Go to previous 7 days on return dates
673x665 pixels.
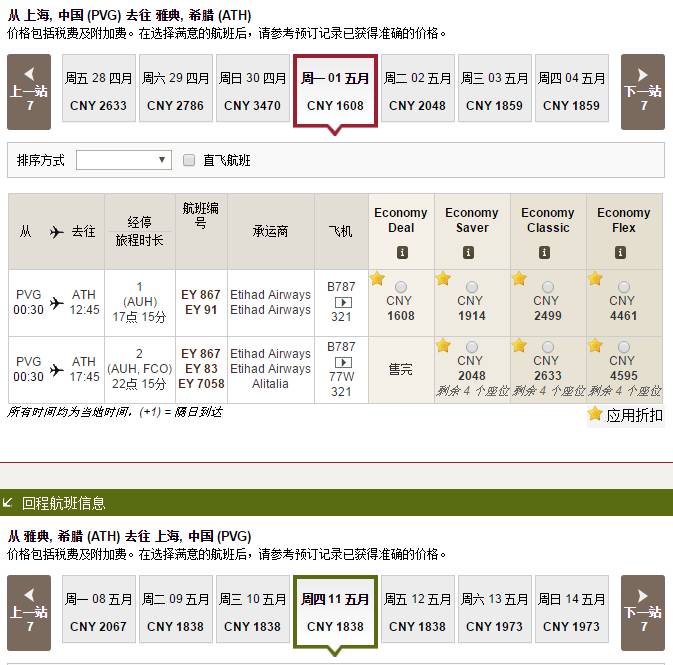click(x=29, y=613)
